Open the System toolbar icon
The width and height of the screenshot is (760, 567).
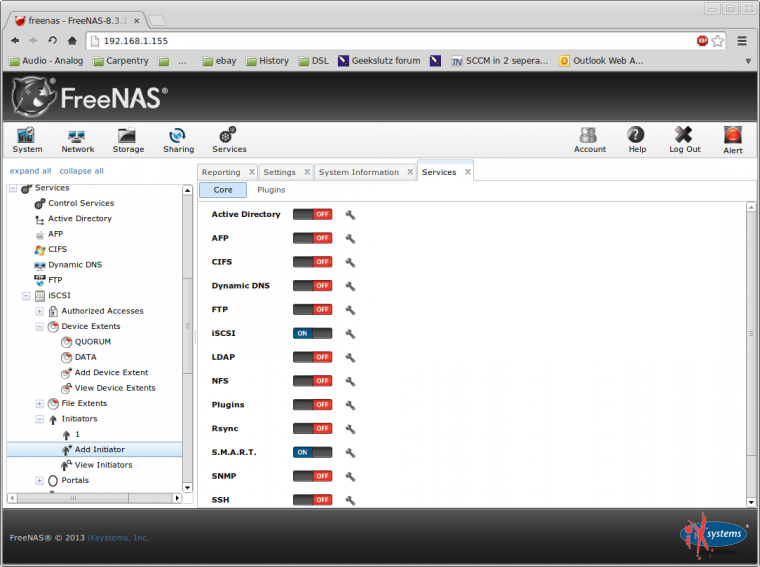pyautogui.click(x=27, y=140)
